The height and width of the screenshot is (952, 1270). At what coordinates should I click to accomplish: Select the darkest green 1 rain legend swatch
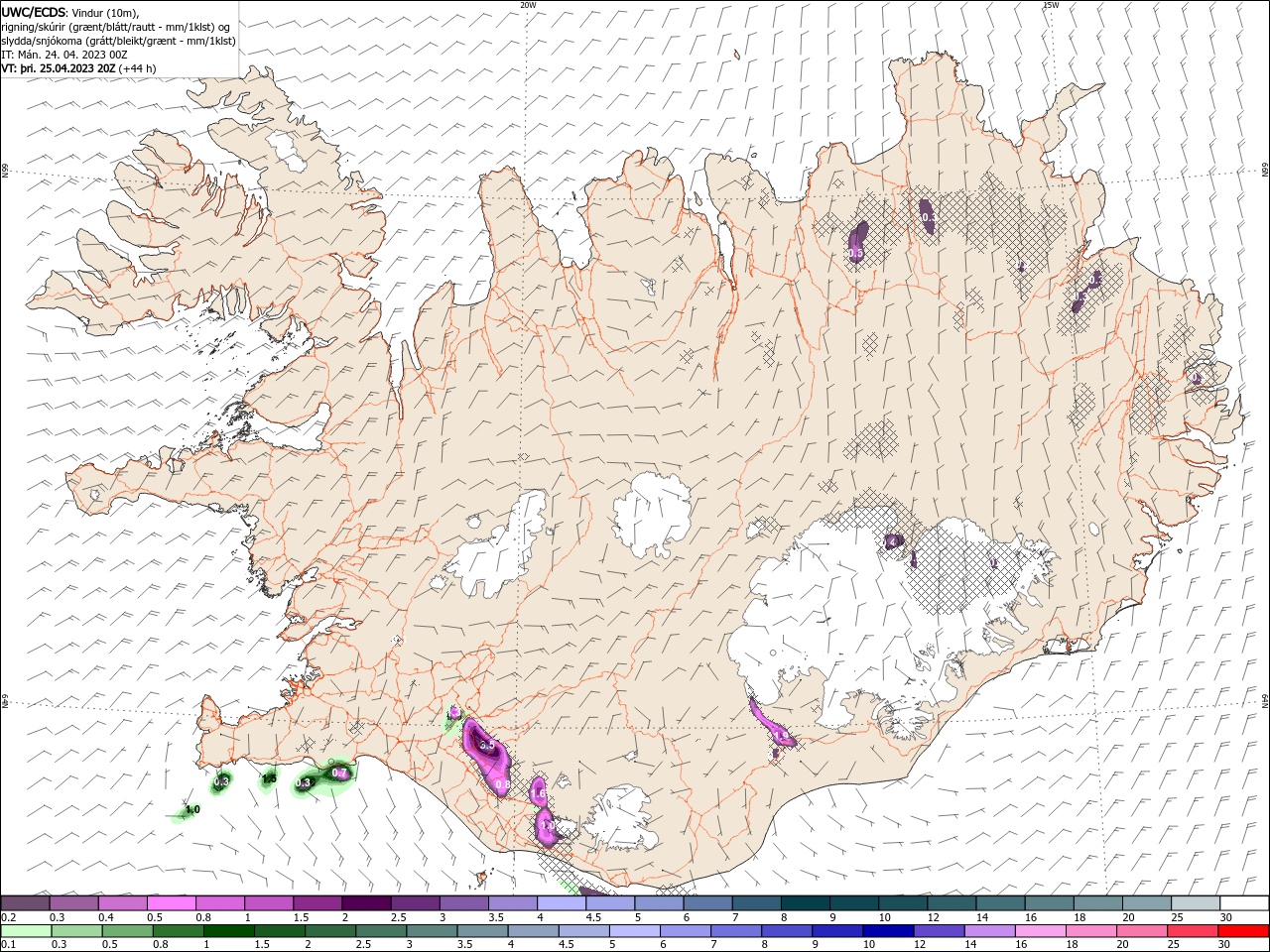pos(228,930)
